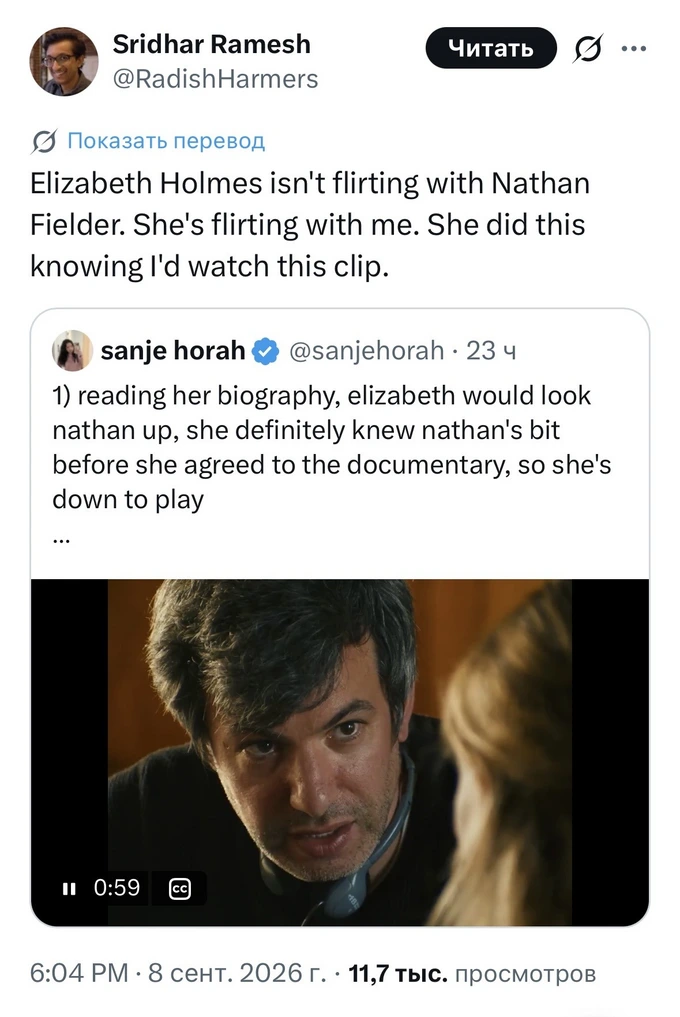Click the blue verified badge icon
This screenshot has height=1017, width=680.
click(x=265, y=351)
